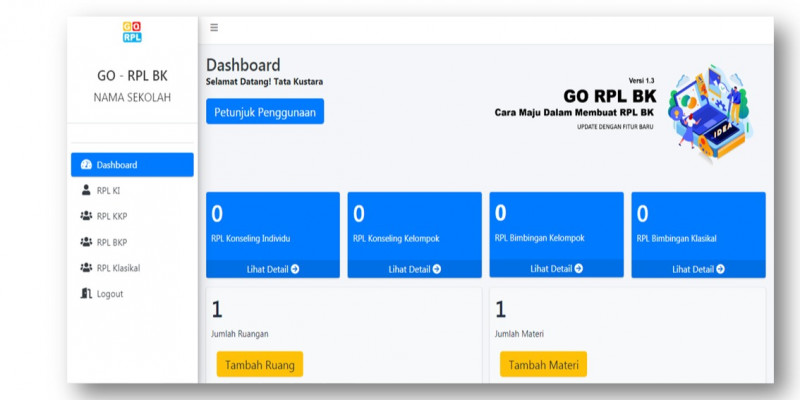The width and height of the screenshot is (800, 400).
Task: Open the RPL Klasikal menu item
Action: 132,267
